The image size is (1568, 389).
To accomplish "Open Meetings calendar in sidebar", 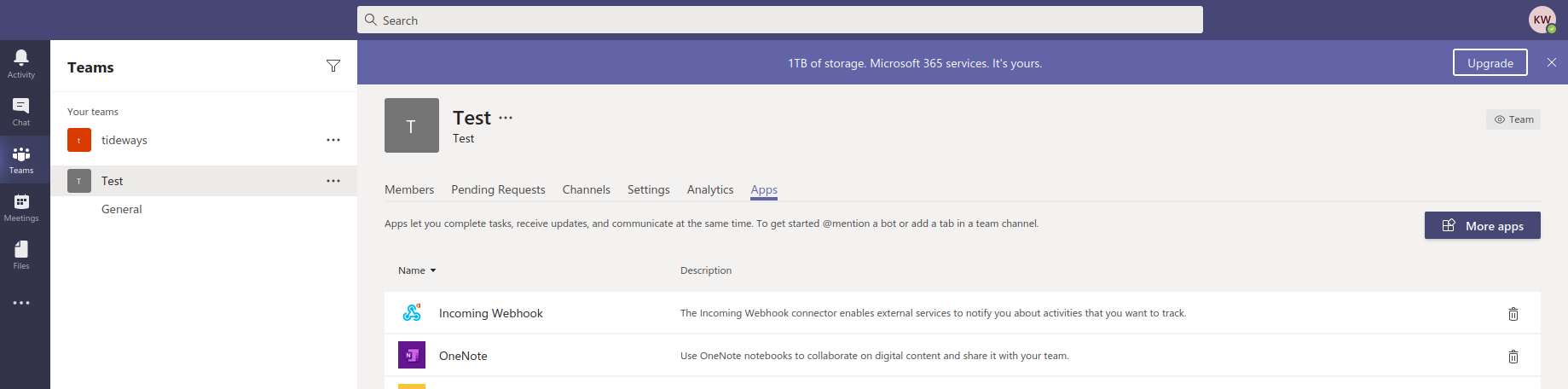I will point(21,206).
